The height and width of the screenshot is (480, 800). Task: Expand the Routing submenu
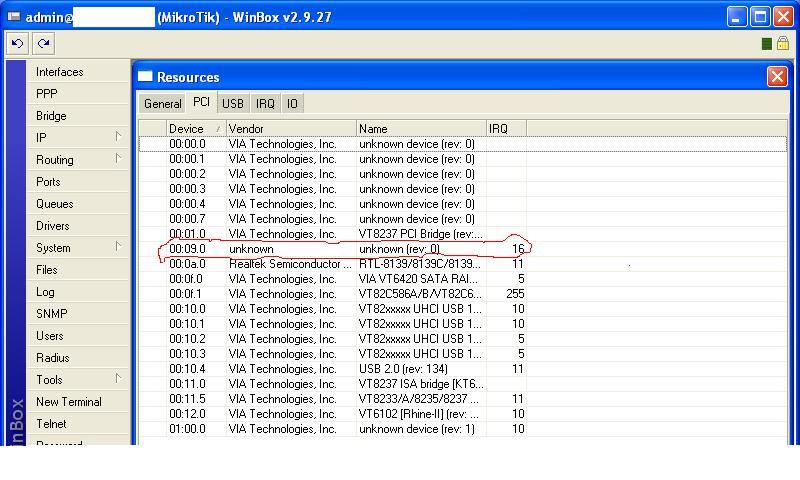click(117, 159)
